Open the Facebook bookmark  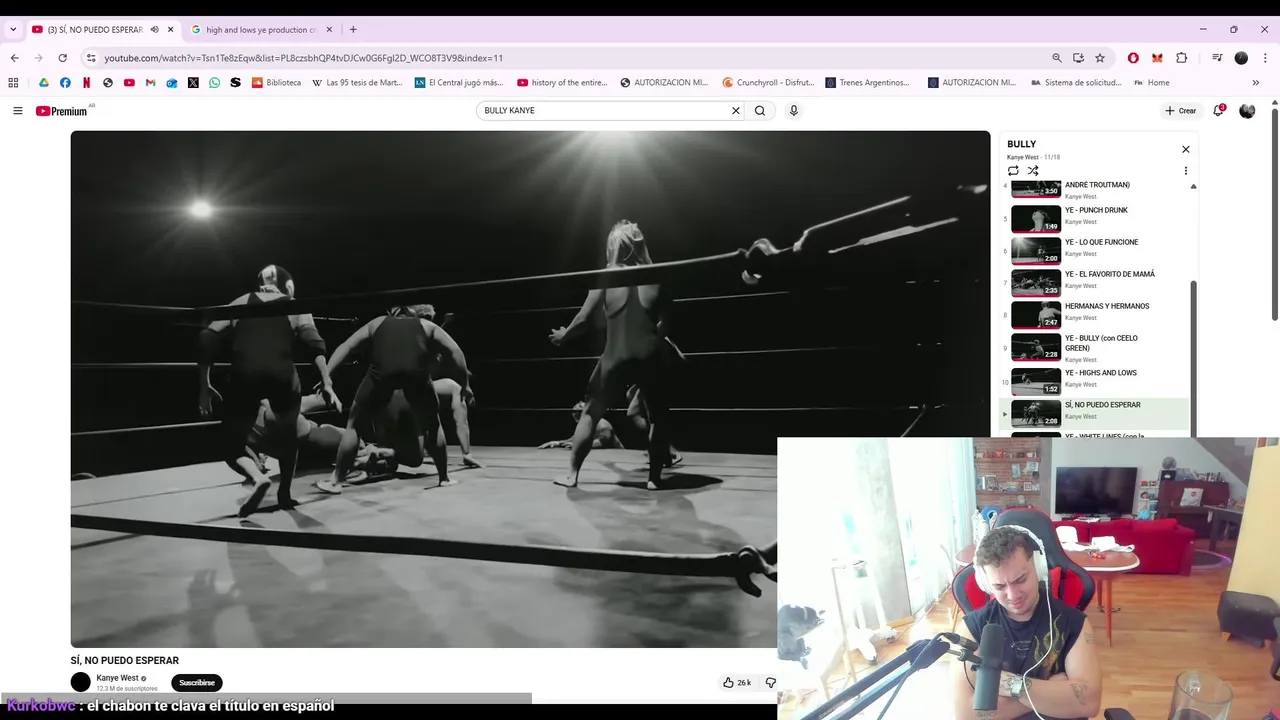pyautogui.click(x=65, y=83)
